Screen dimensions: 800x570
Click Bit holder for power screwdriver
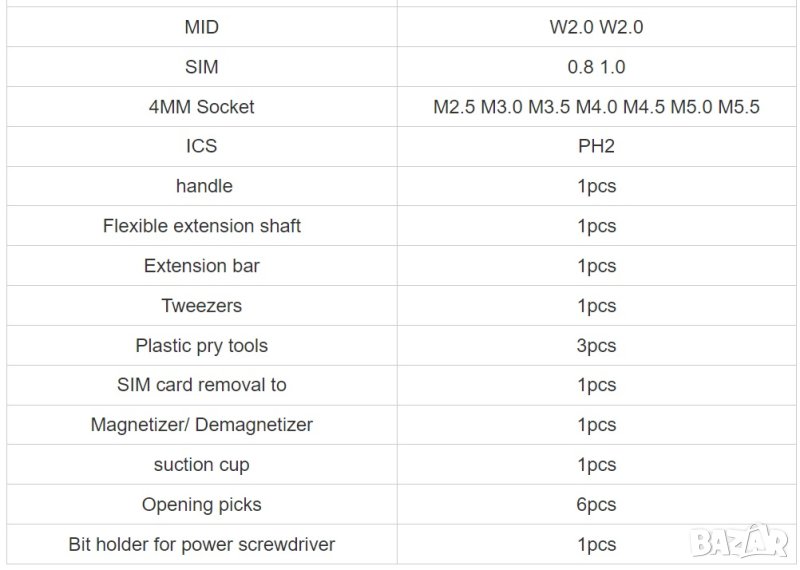click(202, 545)
